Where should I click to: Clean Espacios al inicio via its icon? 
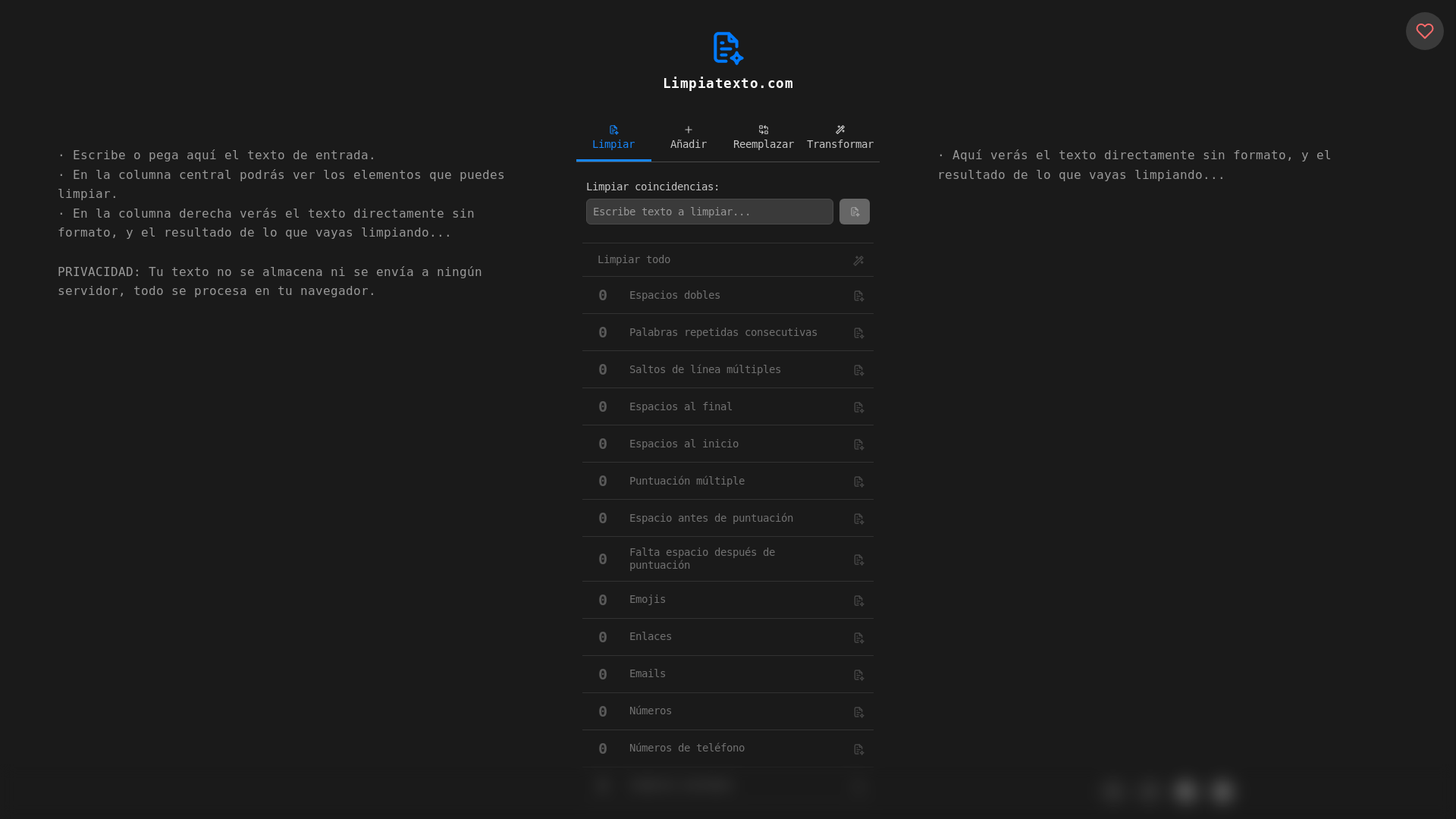pos(858,444)
